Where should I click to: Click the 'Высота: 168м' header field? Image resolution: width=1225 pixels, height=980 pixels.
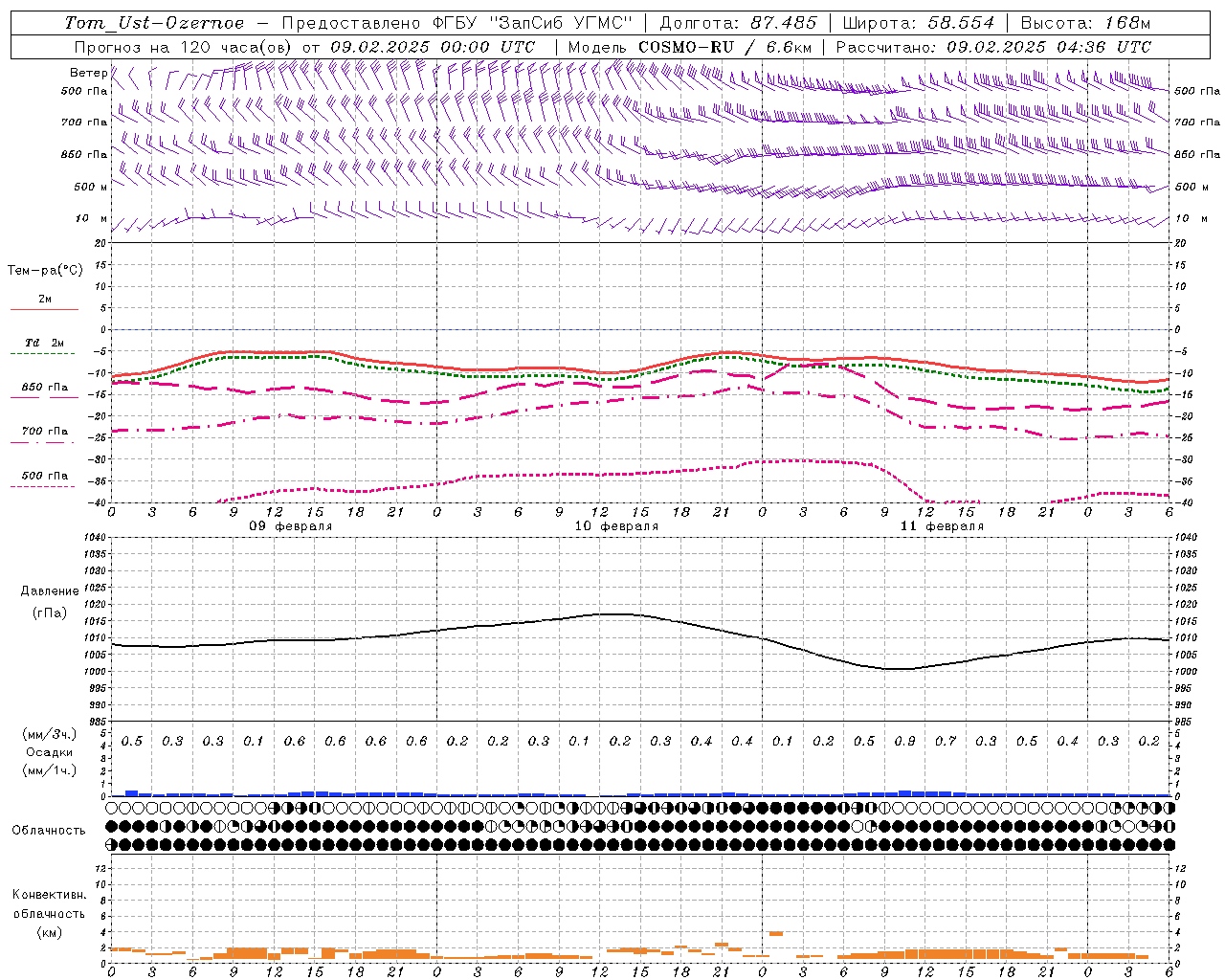click(x=1085, y=23)
